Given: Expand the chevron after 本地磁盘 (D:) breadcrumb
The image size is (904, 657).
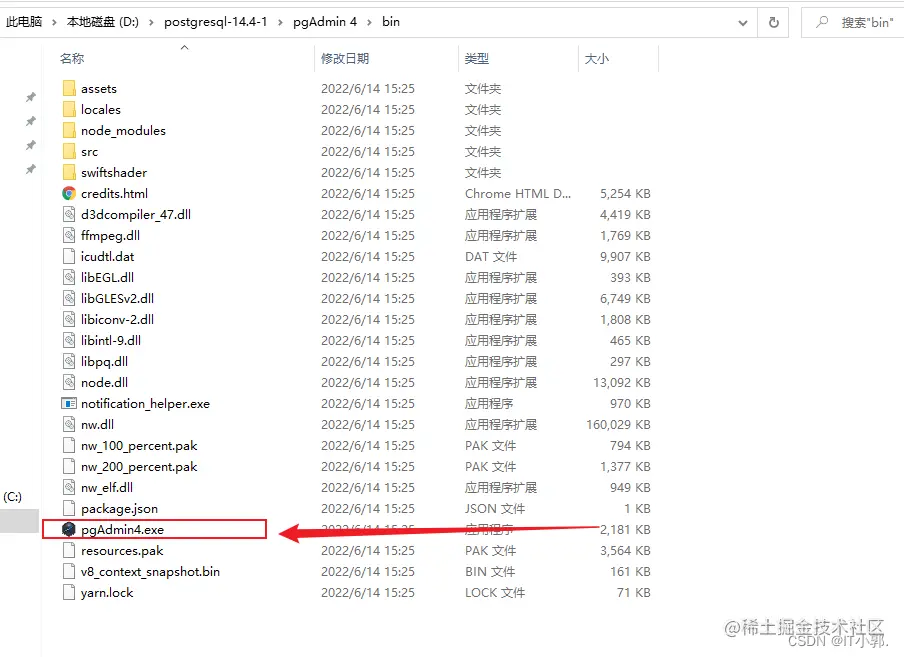Looking at the screenshot, I should click(x=151, y=22).
